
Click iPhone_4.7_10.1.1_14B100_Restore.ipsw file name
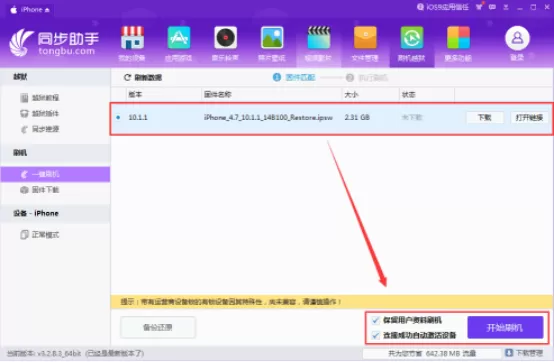268,118
